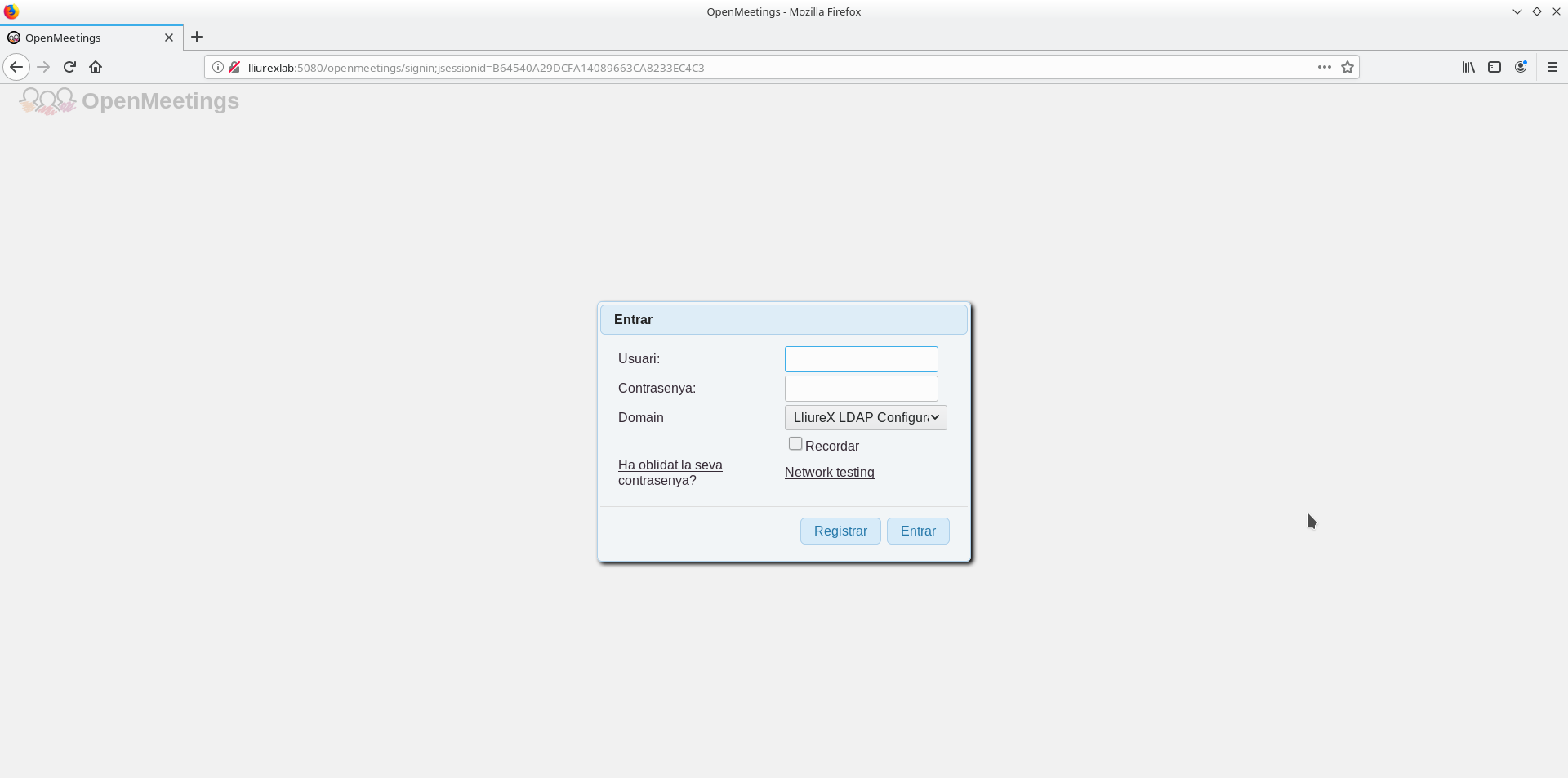This screenshot has width=1568, height=778.
Task: Open the forgotten password link
Action: click(670, 473)
